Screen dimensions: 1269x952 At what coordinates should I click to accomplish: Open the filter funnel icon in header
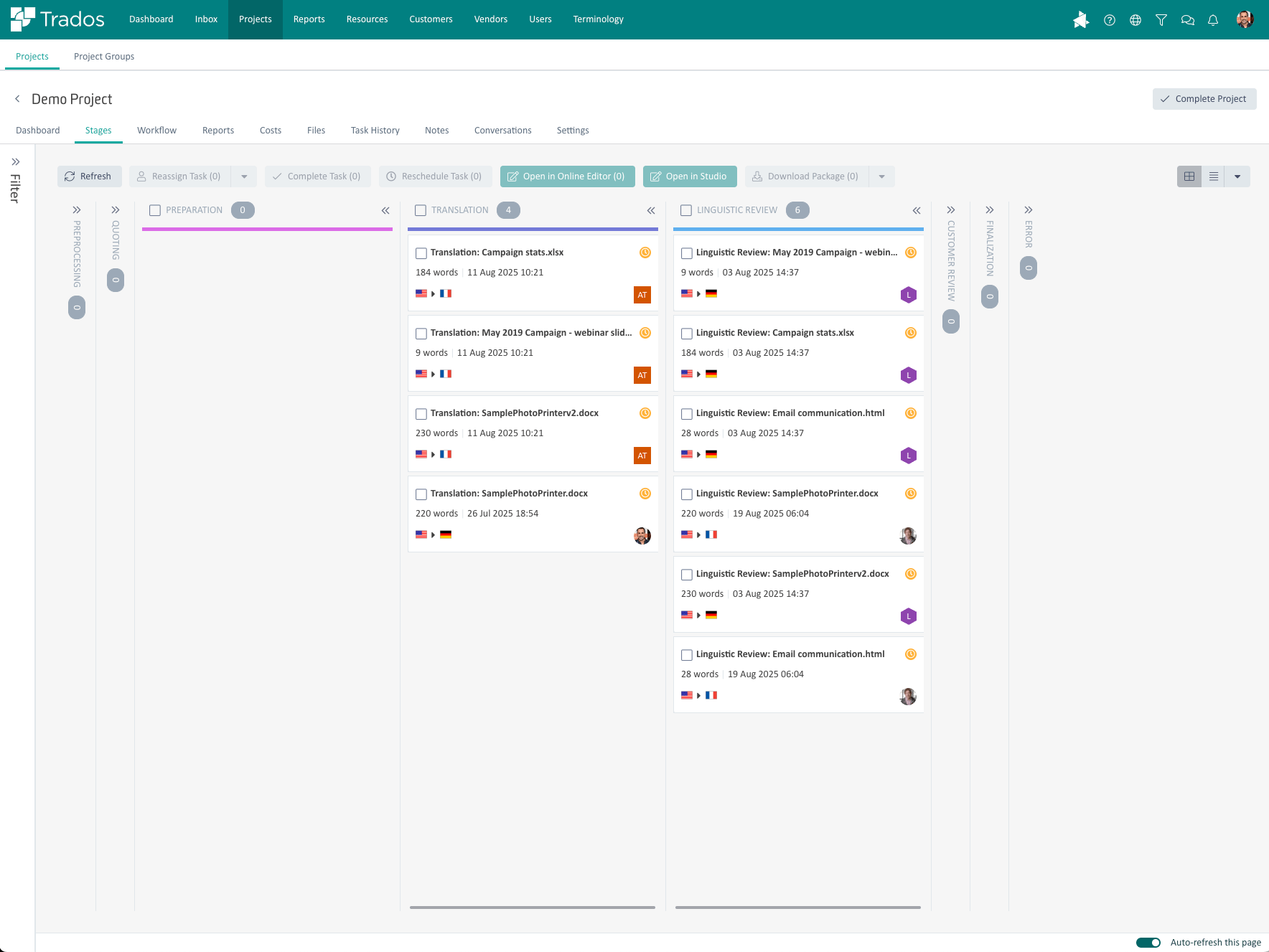click(1161, 20)
